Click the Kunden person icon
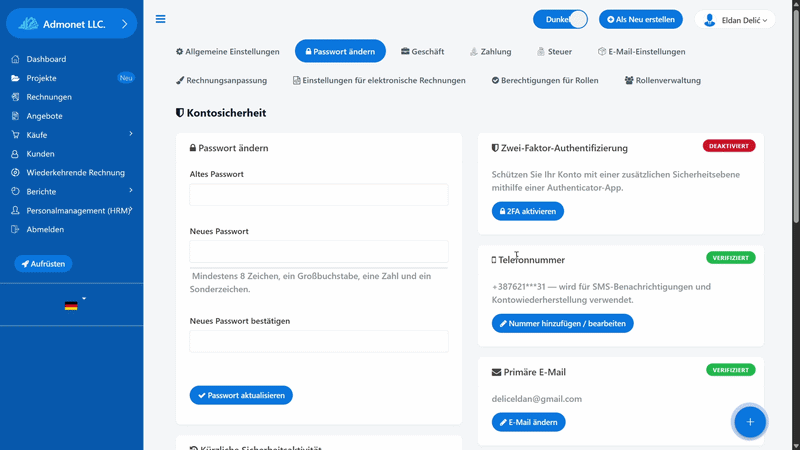The height and width of the screenshot is (450, 800). (x=15, y=154)
